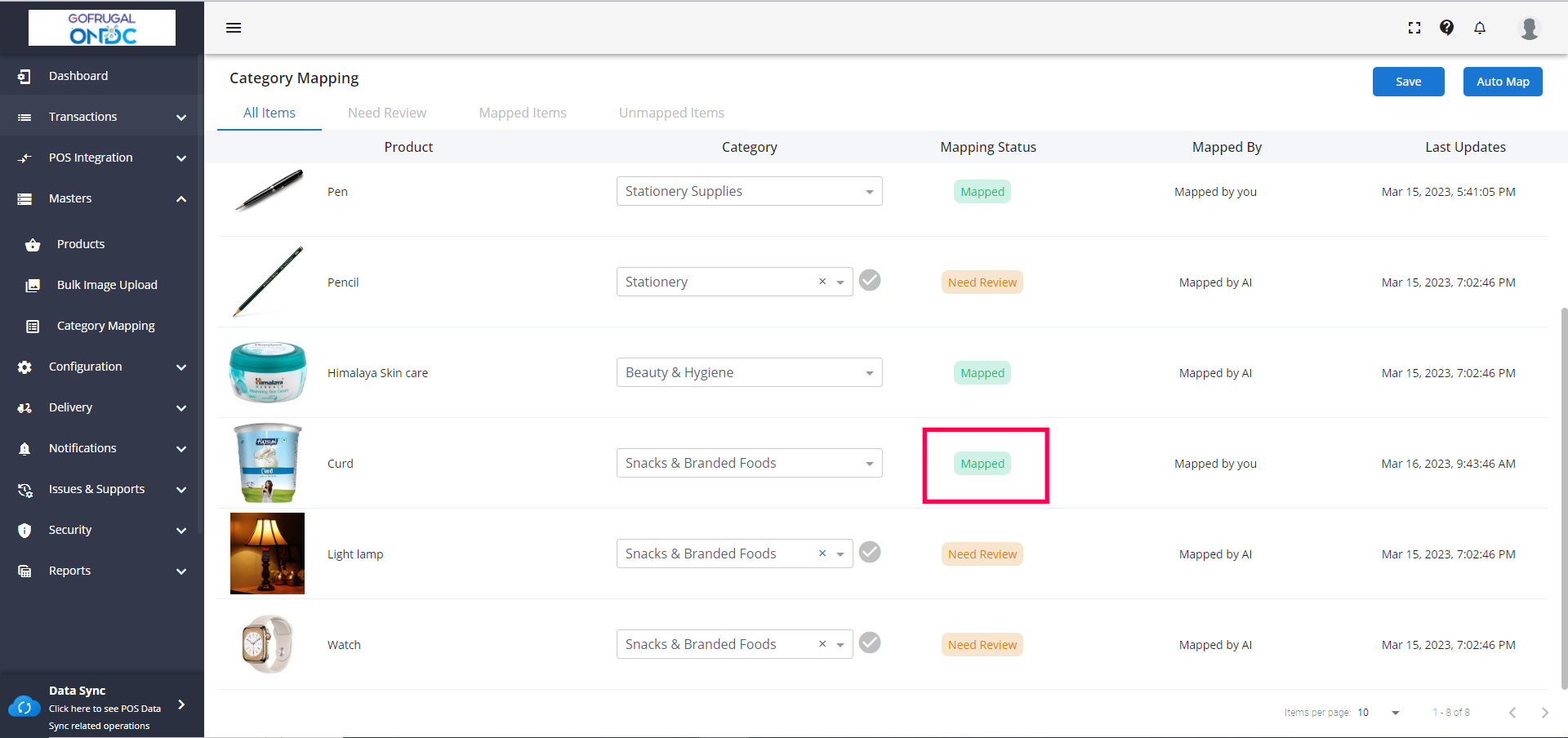This screenshot has height=738, width=1568.
Task: Switch to the Unmapped Items tab
Action: pos(671,113)
